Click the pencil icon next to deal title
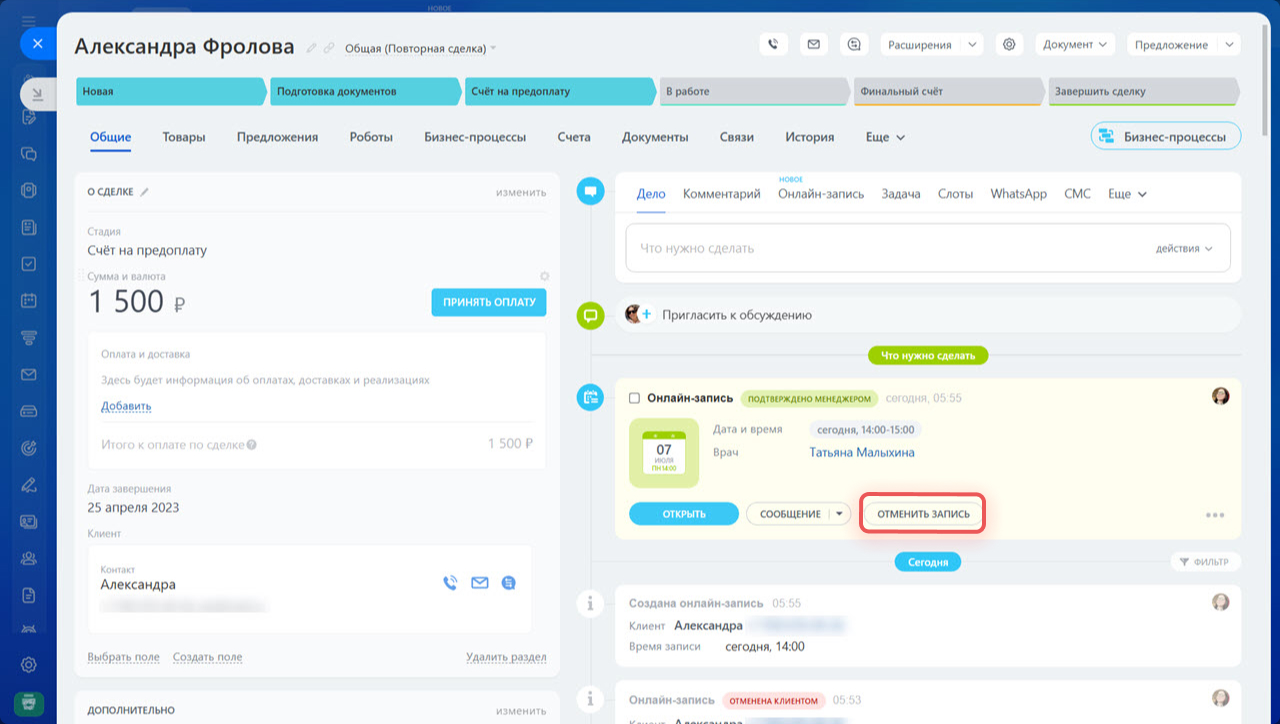1280x724 pixels. (x=312, y=48)
